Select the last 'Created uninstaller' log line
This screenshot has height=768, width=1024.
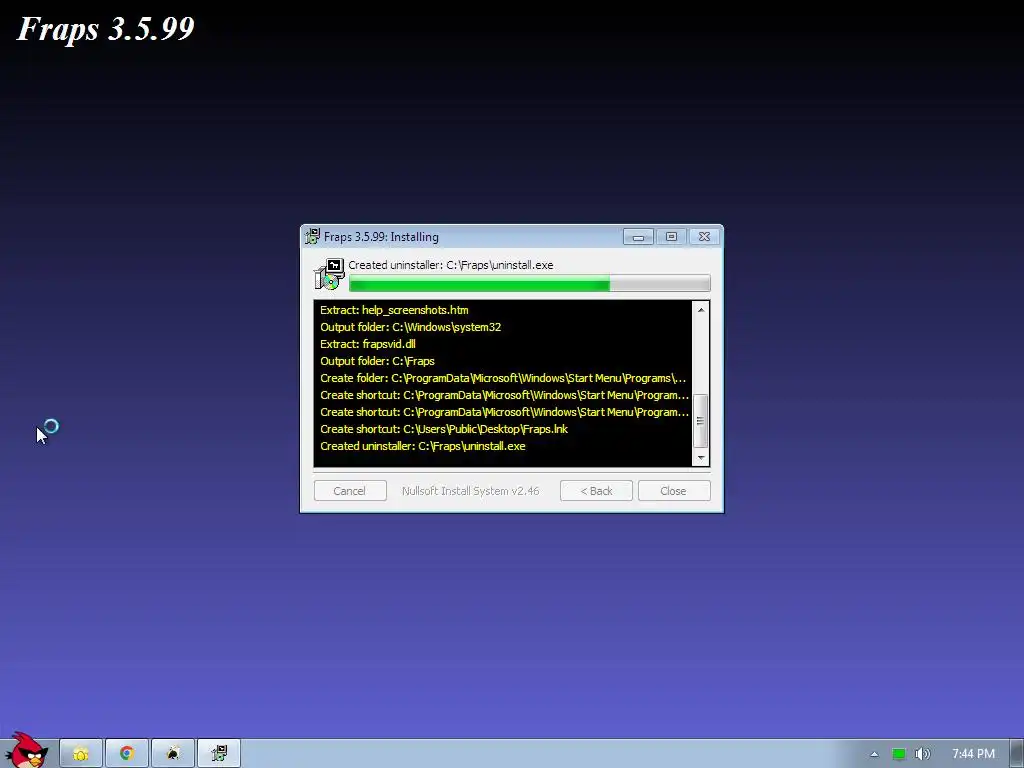423,446
